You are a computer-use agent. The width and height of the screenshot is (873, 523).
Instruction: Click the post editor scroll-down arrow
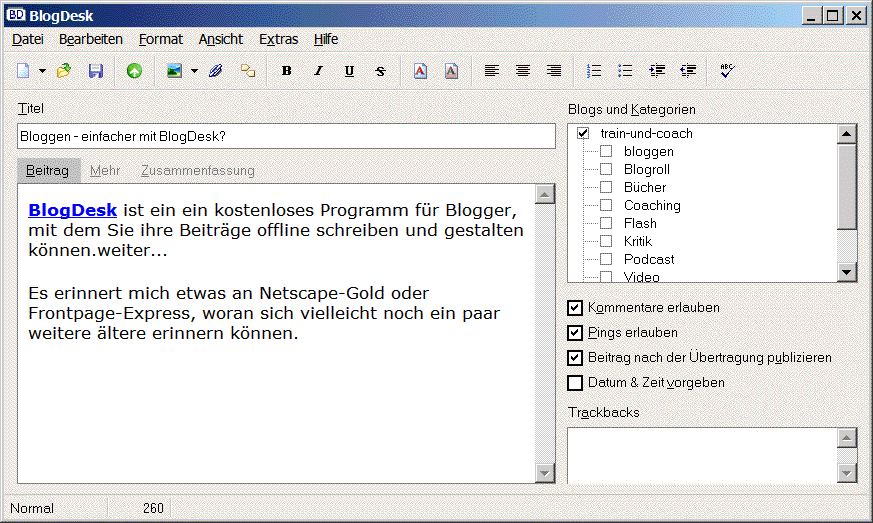click(x=545, y=473)
